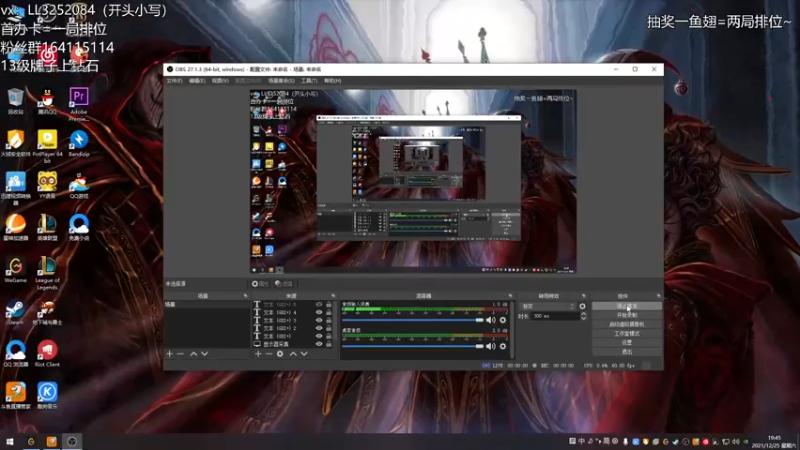Pop out the 转场特效 transitions dock panel
Screen dimensions: 800x450
pos(584,296)
